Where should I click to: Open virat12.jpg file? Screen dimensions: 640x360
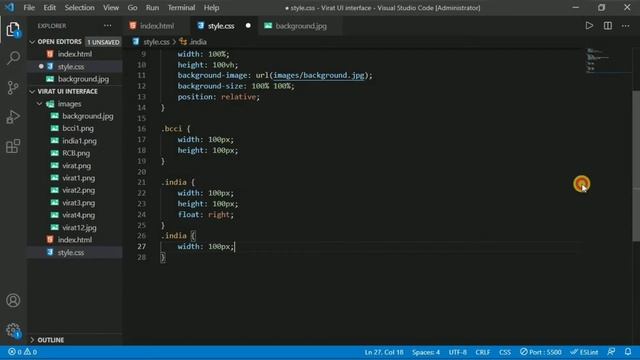tap(75, 227)
